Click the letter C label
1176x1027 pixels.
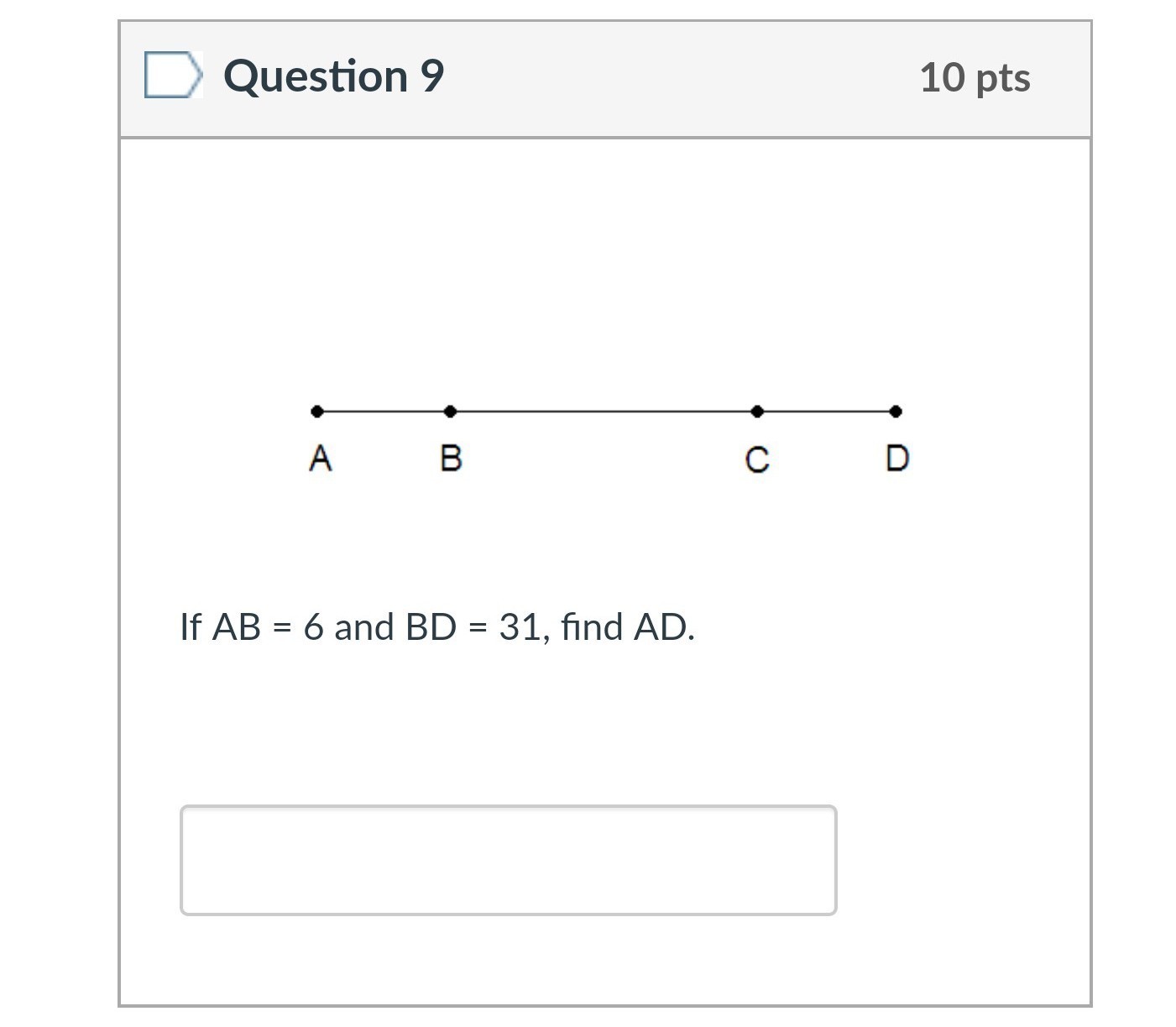pyautogui.click(x=757, y=459)
